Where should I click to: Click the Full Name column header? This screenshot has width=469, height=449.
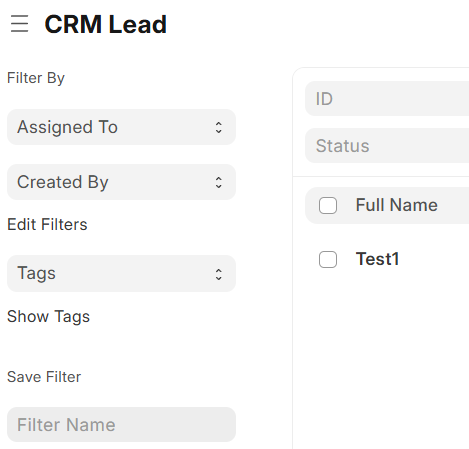pos(397,205)
